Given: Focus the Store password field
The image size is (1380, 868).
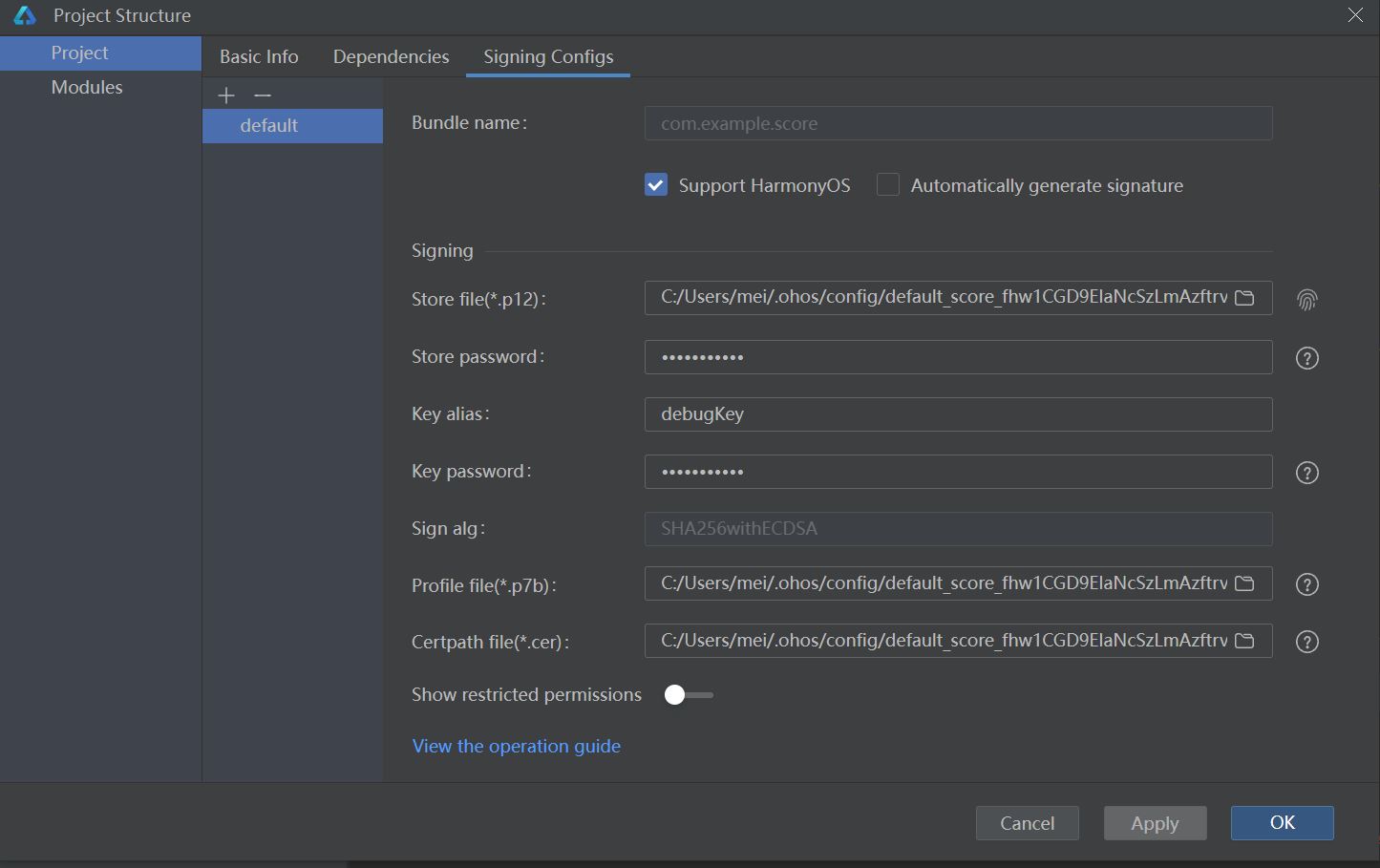Looking at the screenshot, I should click(x=959, y=357).
